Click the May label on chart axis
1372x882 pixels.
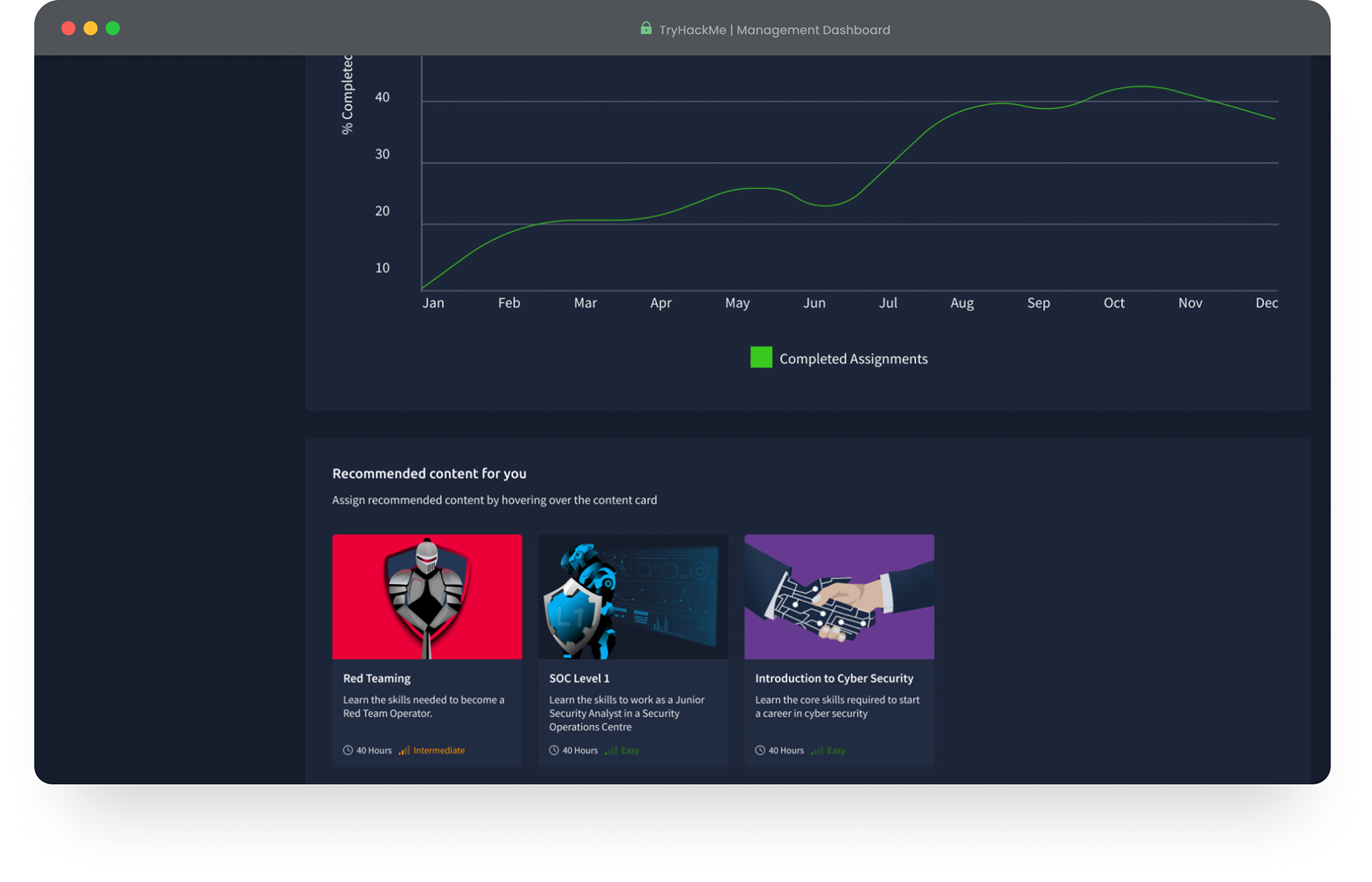737,303
